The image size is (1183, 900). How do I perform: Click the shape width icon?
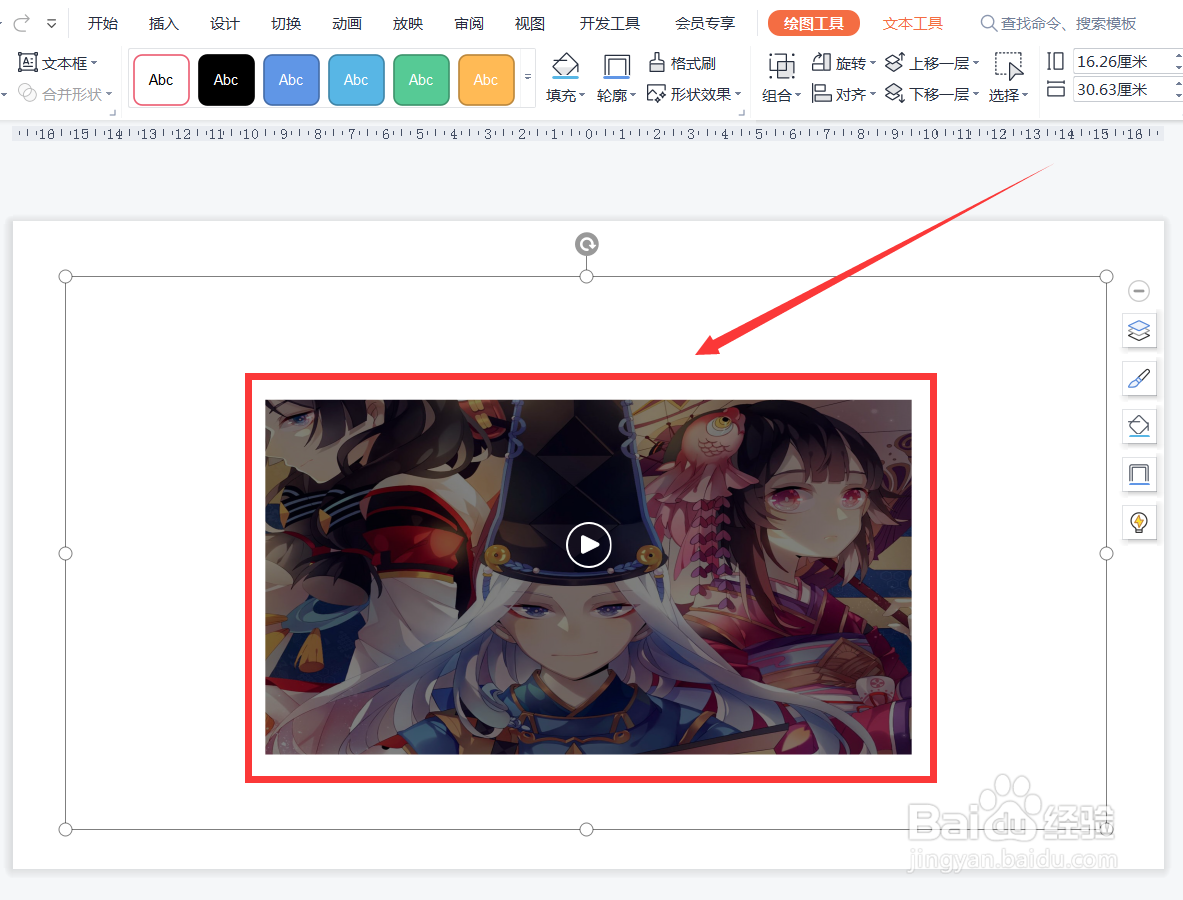1056,89
